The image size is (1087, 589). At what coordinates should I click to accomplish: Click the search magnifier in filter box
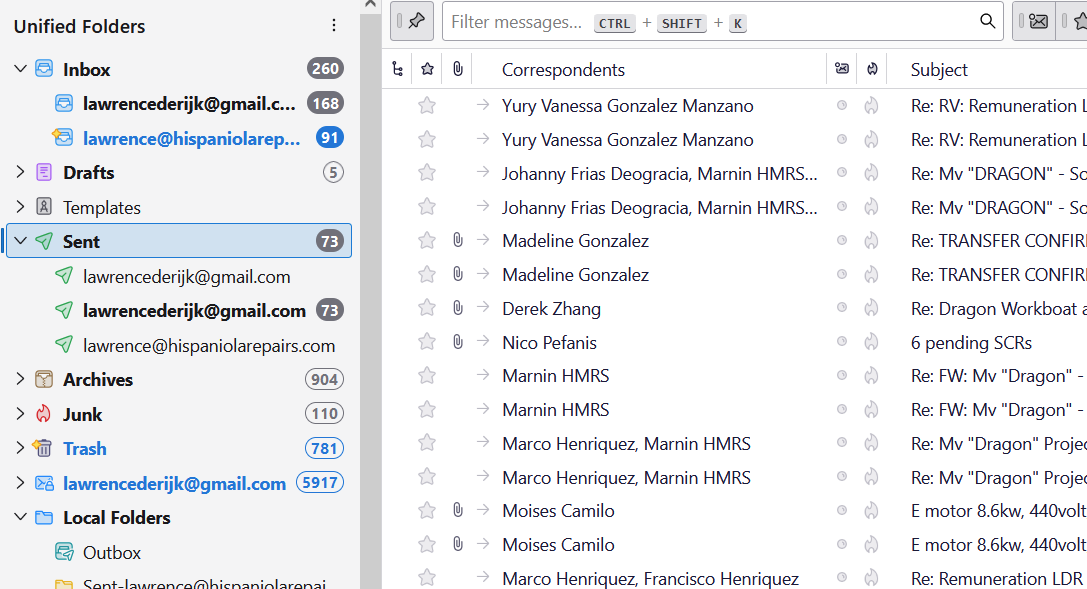click(987, 21)
